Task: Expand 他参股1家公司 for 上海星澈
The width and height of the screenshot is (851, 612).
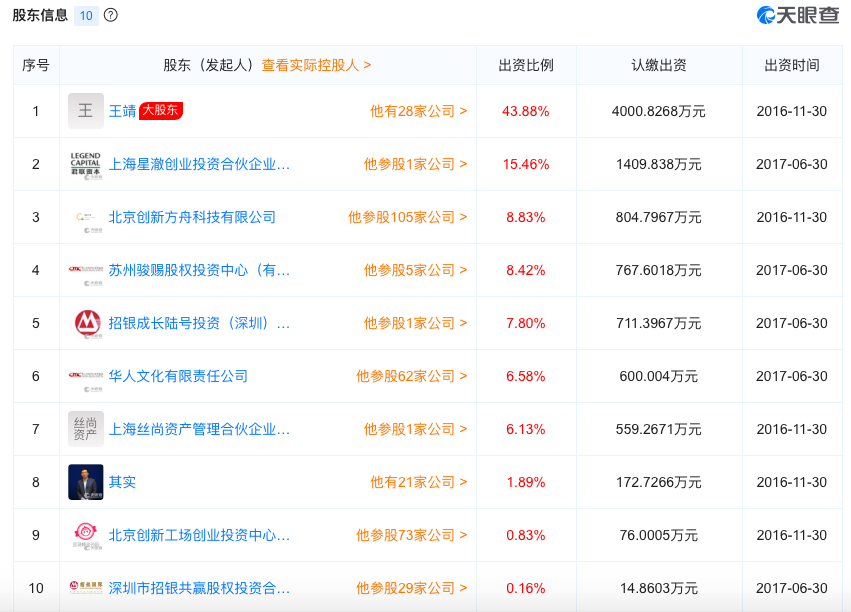Action: 415,164
